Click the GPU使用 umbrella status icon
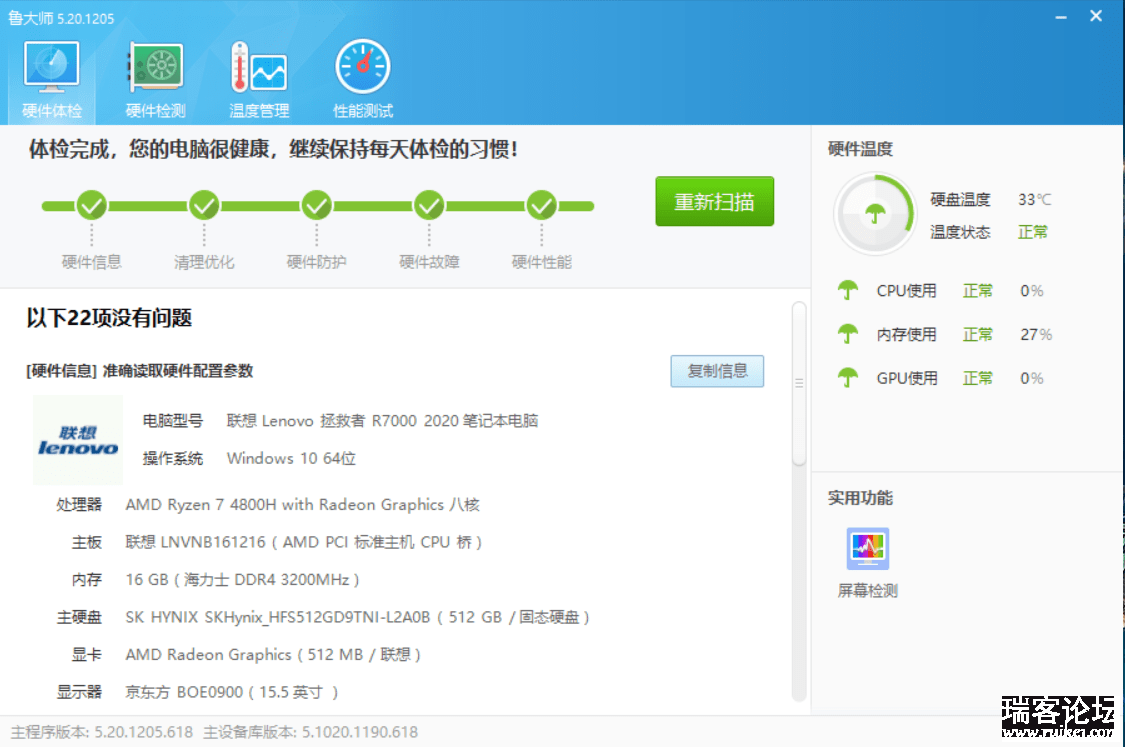The width and height of the screenshot is (1125, 747). pyautogui.click(x=848, y=378)
